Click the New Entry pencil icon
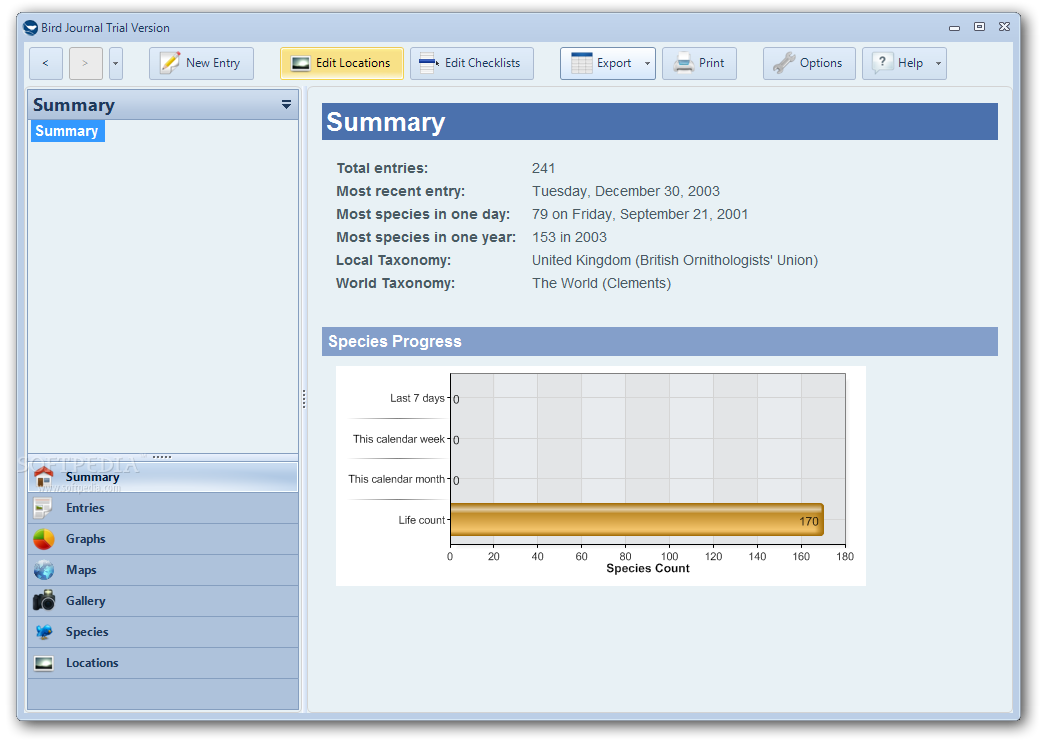The width and height of the screenshot is (1041, 741). pos(170,63)
